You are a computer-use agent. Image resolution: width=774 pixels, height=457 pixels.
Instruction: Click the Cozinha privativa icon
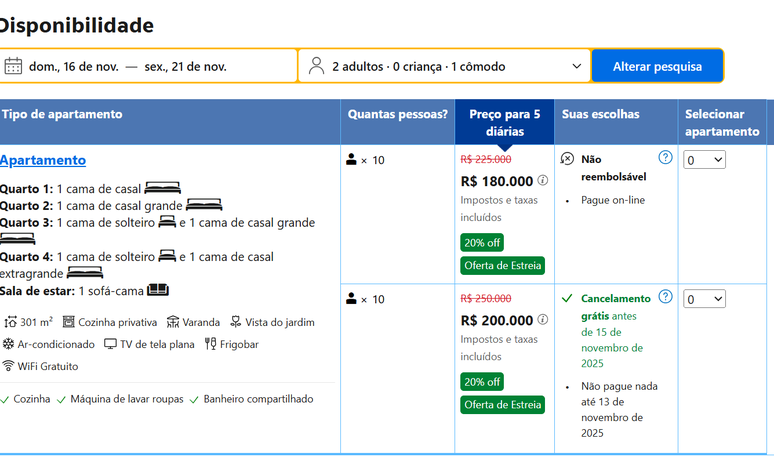(69, 322)
